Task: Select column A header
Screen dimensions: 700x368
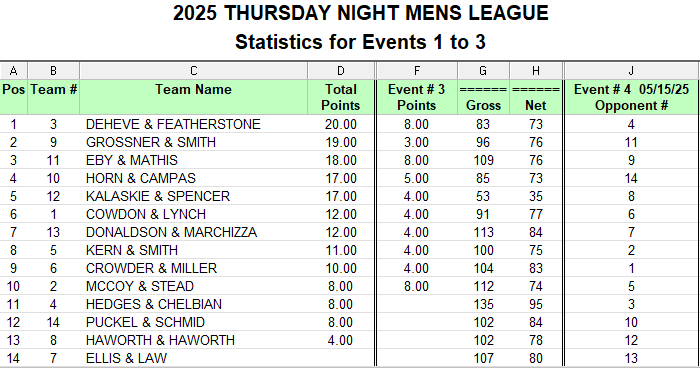Action: click(x=13, y=71)
